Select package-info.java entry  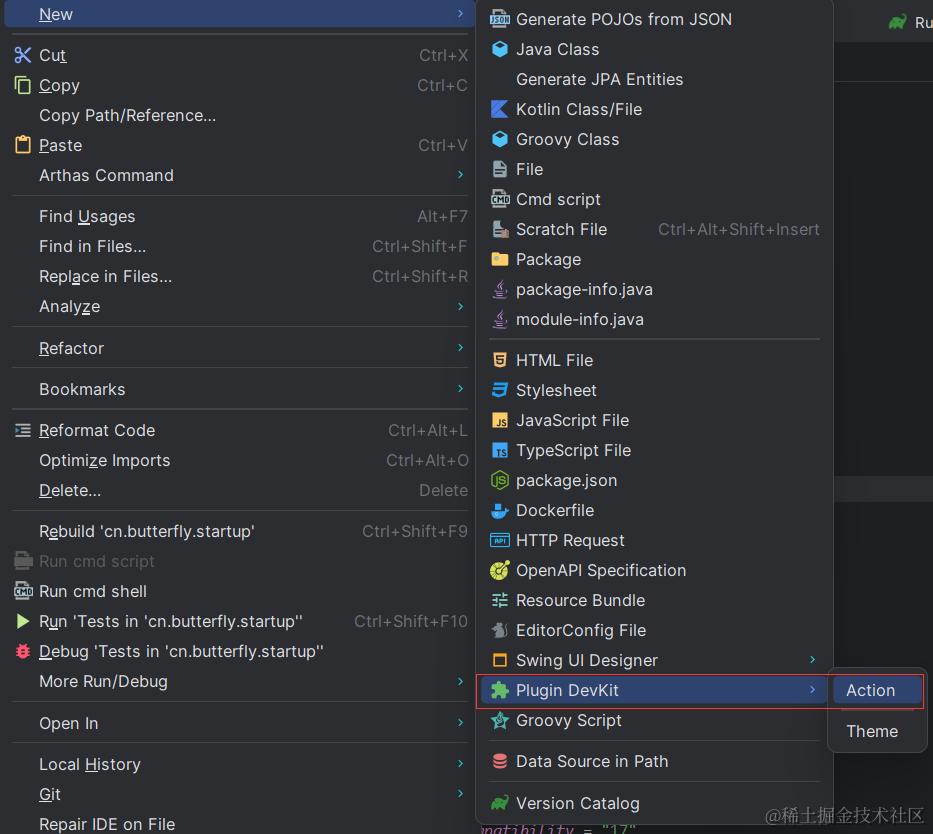pyautogui.click(x=655, y=289)
